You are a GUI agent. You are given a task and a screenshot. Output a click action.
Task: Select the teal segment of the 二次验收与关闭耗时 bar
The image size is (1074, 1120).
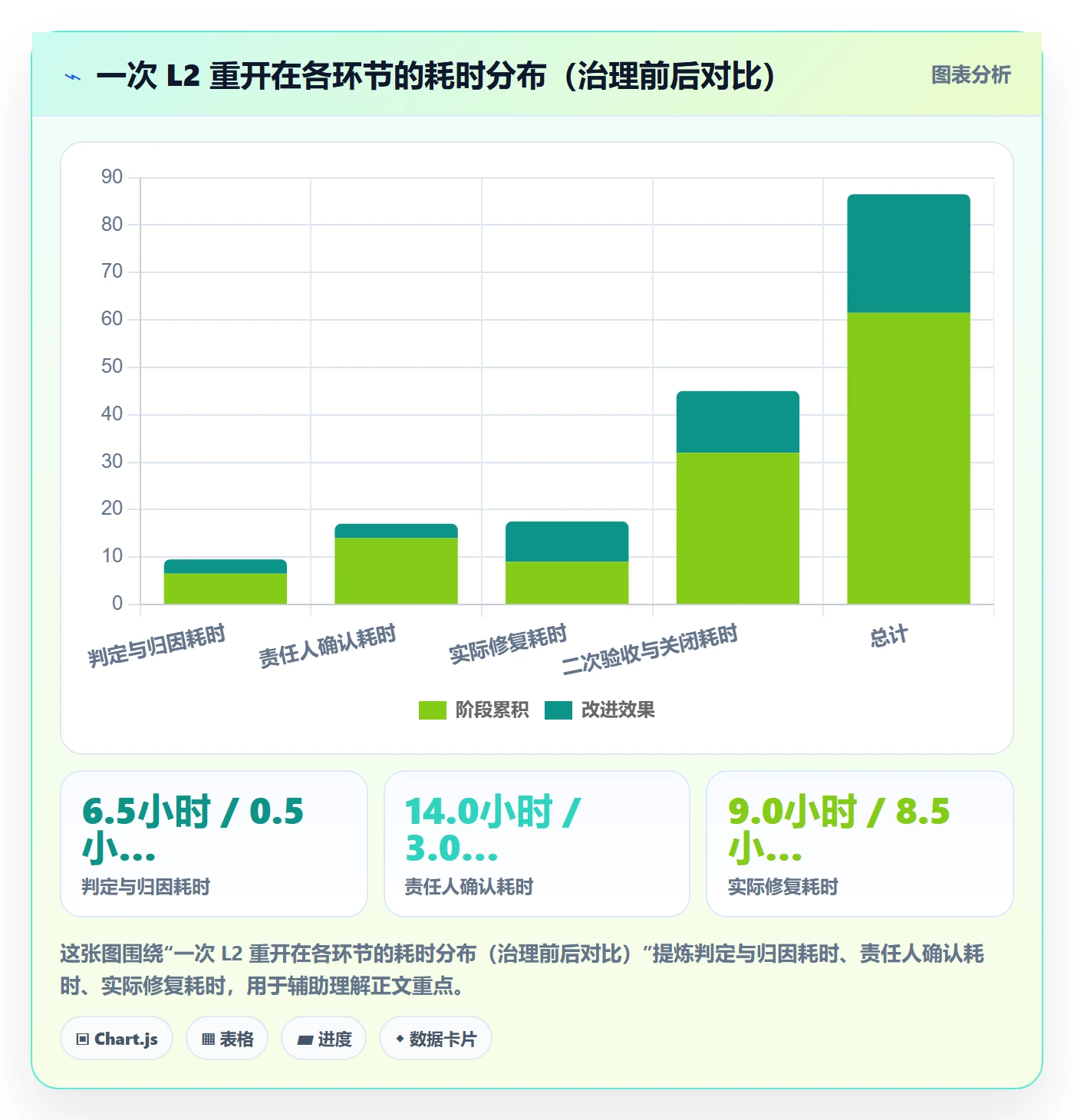click(x=738, y=422)
